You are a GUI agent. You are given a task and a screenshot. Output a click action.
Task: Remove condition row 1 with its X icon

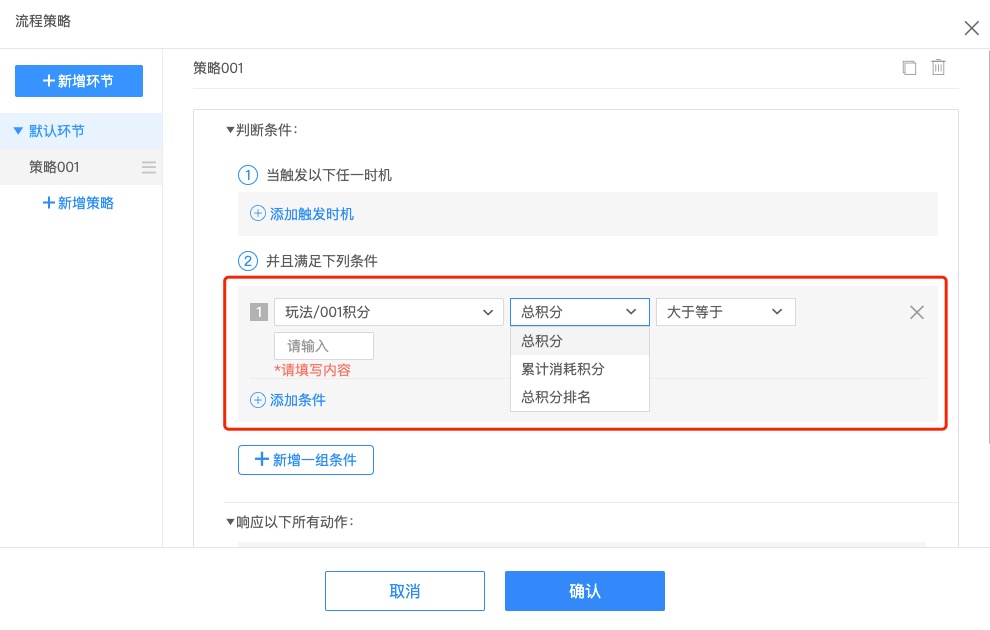click(x=917, y=312)
